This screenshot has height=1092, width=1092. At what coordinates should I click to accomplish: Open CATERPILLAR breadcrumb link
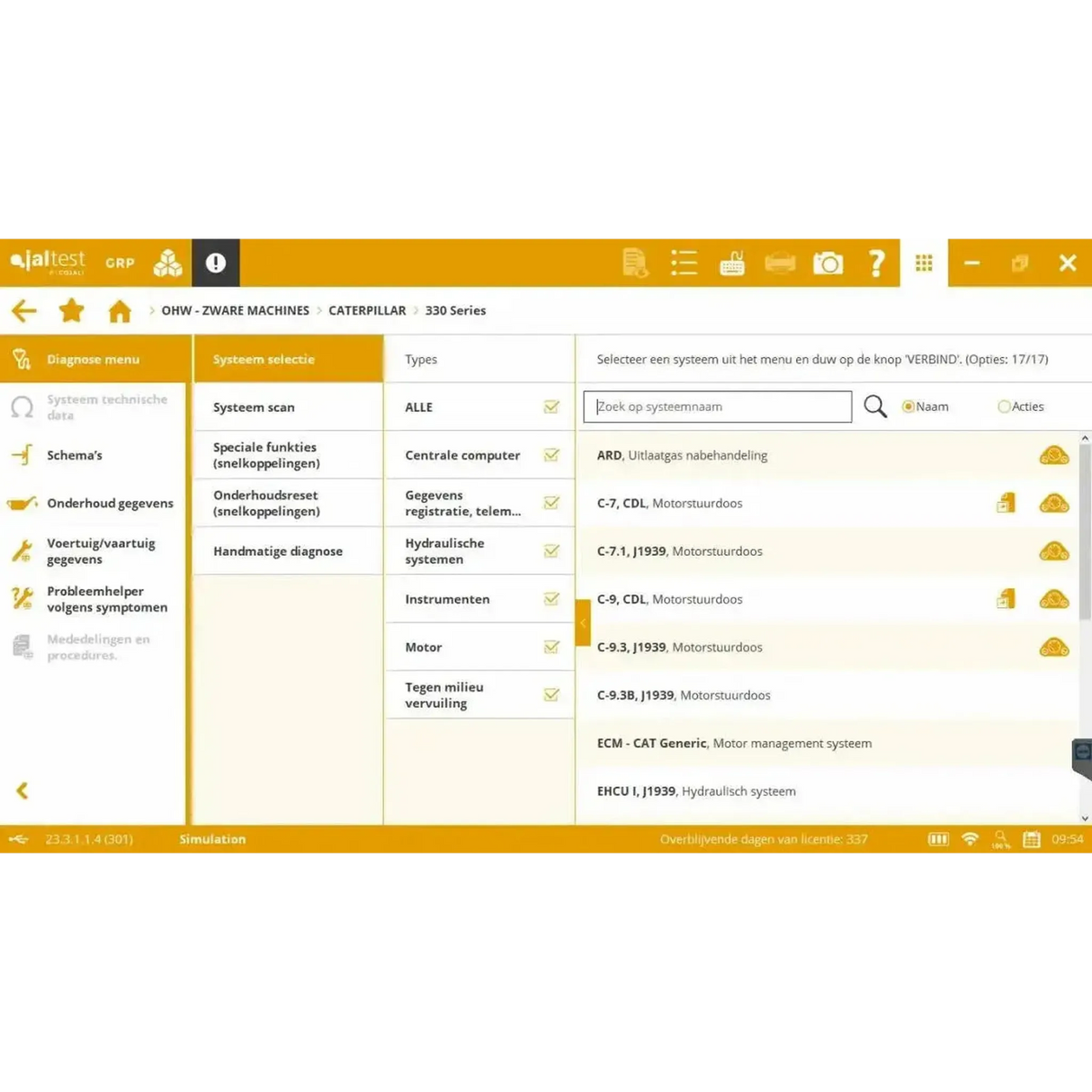pyautogui.click(x=367, y=310)
